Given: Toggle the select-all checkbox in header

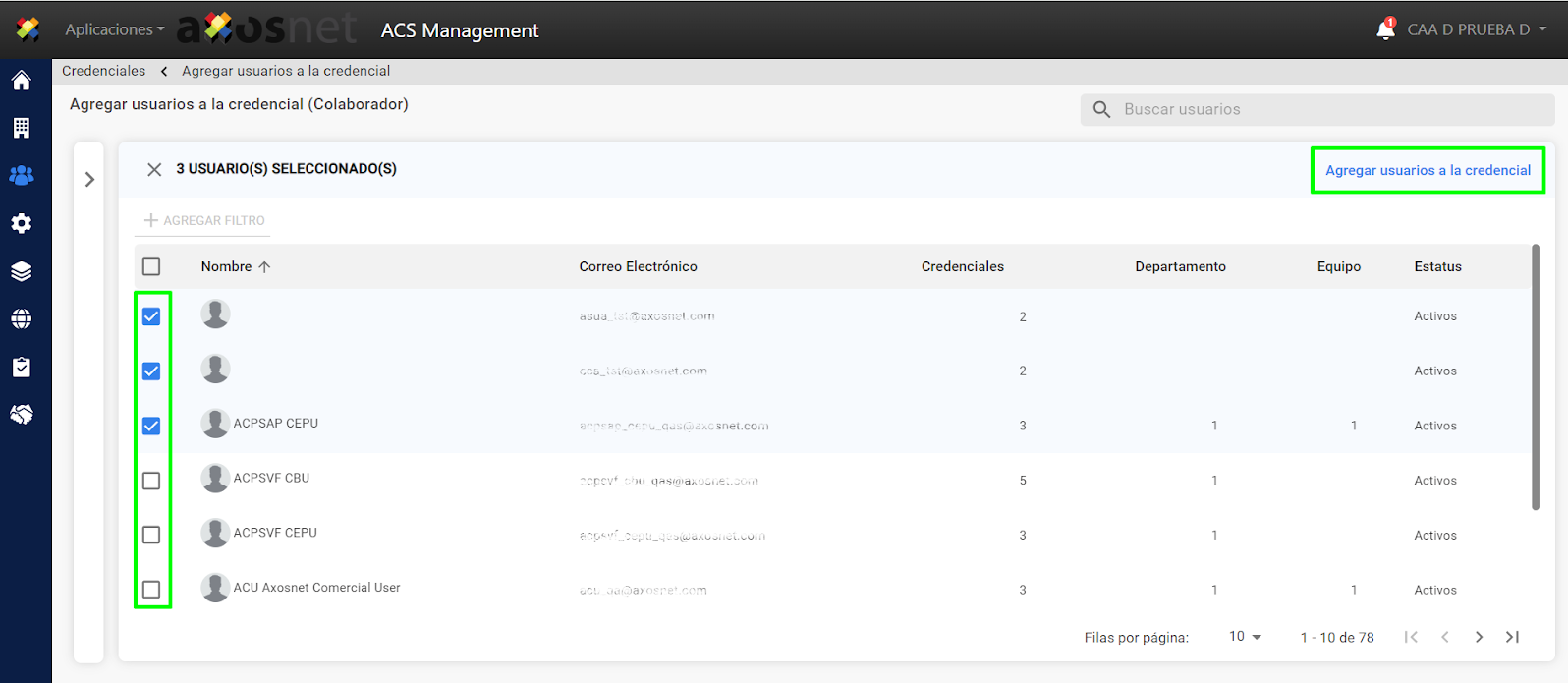Looking at the screenshot, I should [151, 266].
